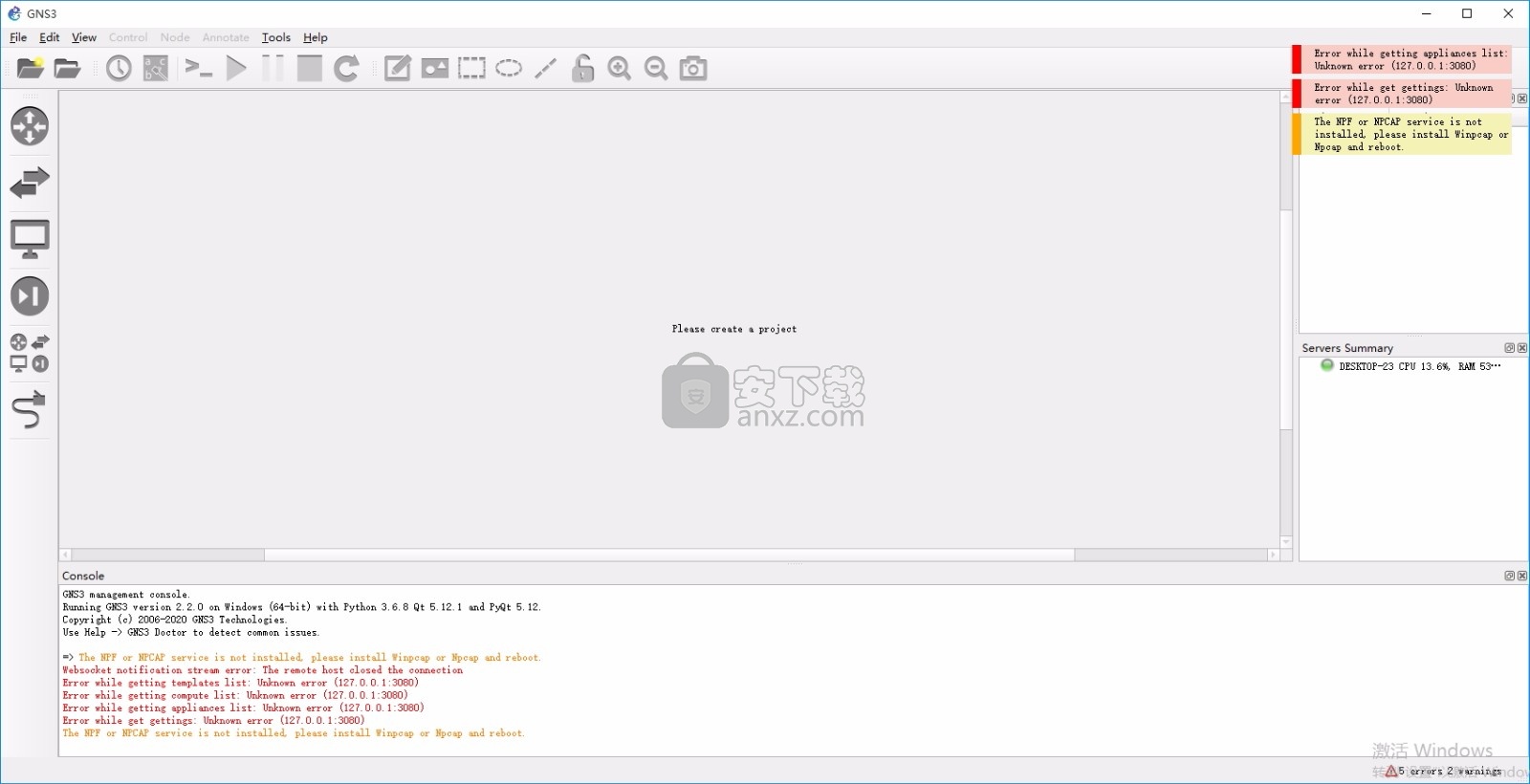The height and width of the screenshot is (784, 1530).
Task: Take a screenshot with camera icon
Action: pos(693,68)
